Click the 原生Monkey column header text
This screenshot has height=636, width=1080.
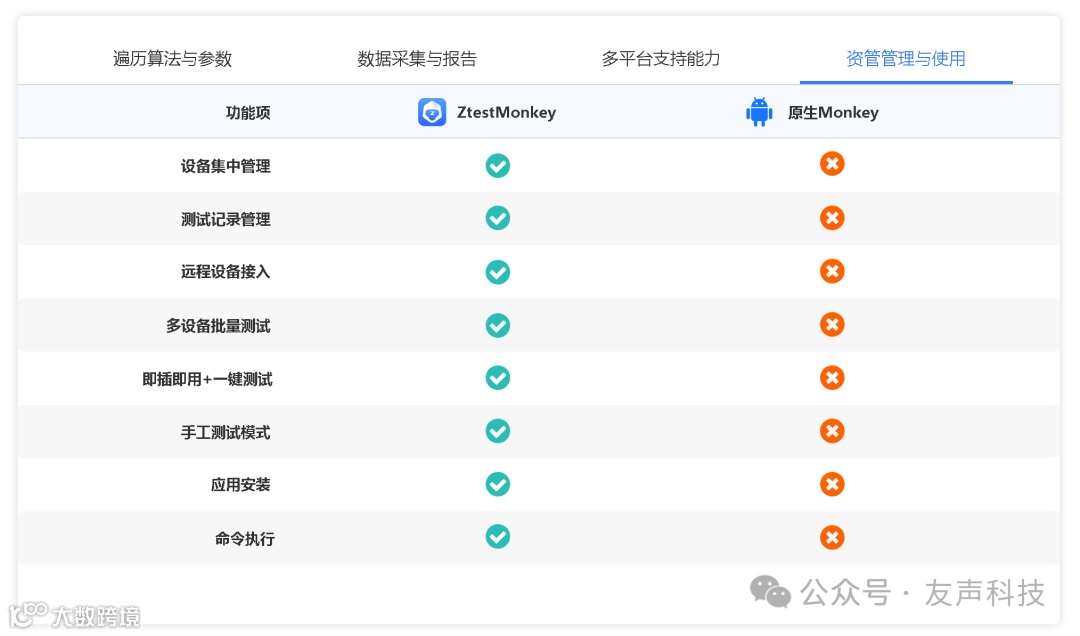833,112
